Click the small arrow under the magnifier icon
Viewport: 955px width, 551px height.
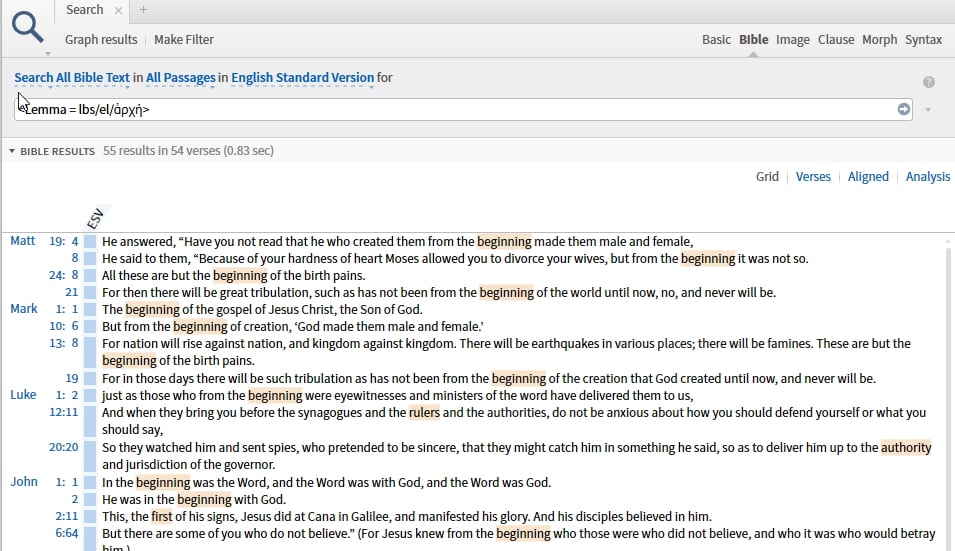(x=48, y=54)
